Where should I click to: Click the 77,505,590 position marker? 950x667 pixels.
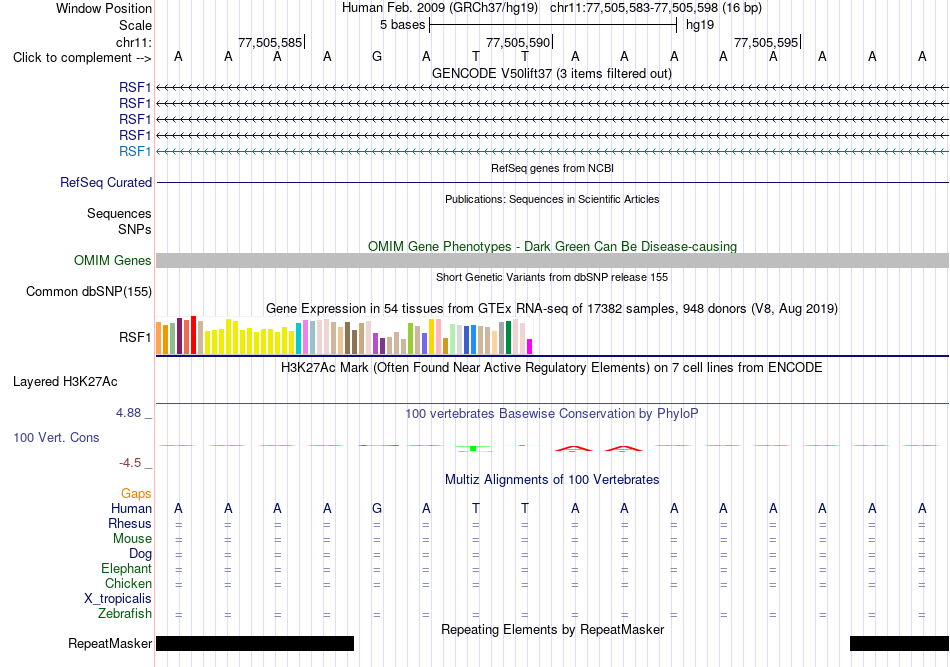(519, 42)
